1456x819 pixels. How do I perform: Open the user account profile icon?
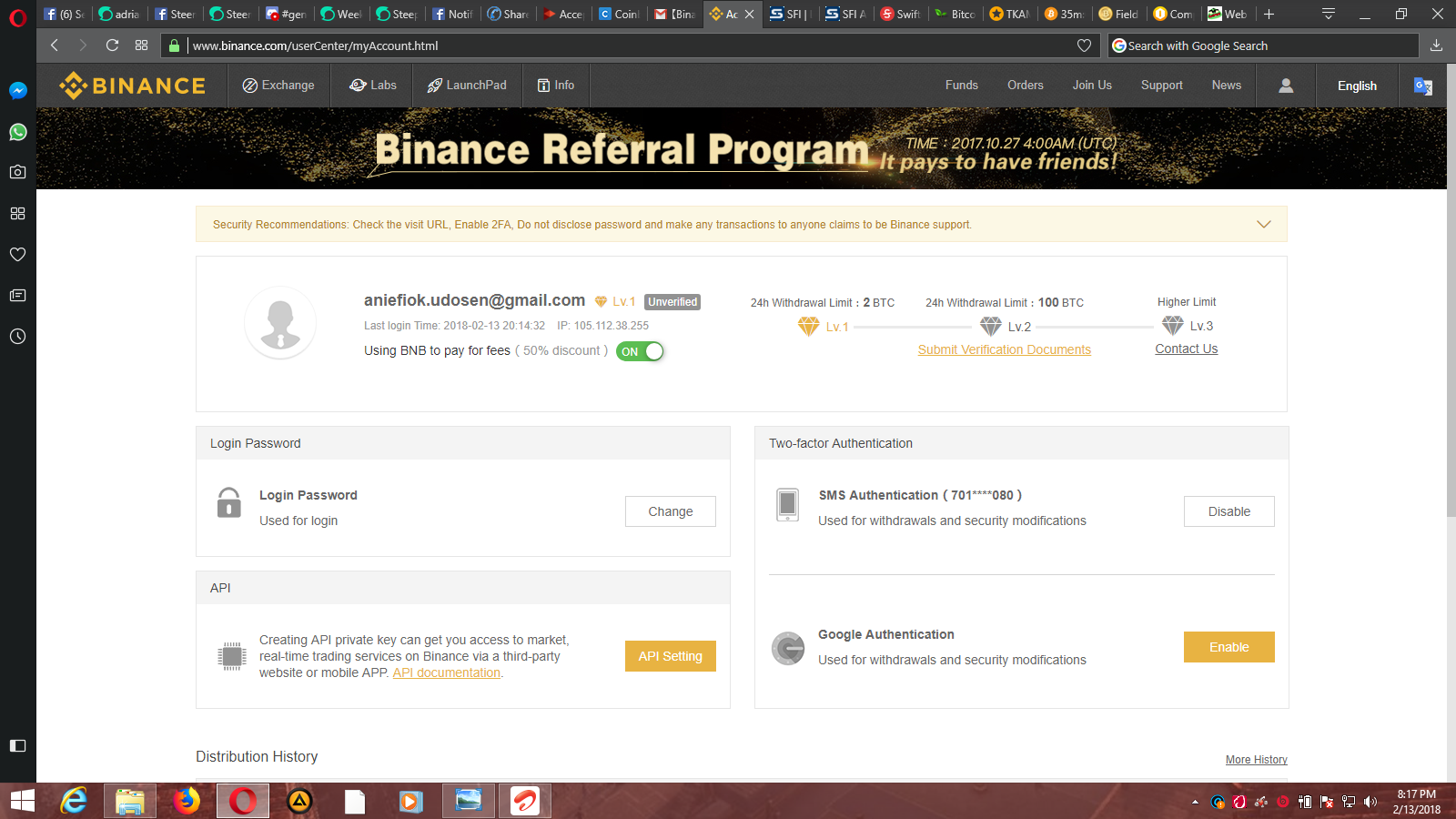1286,86
